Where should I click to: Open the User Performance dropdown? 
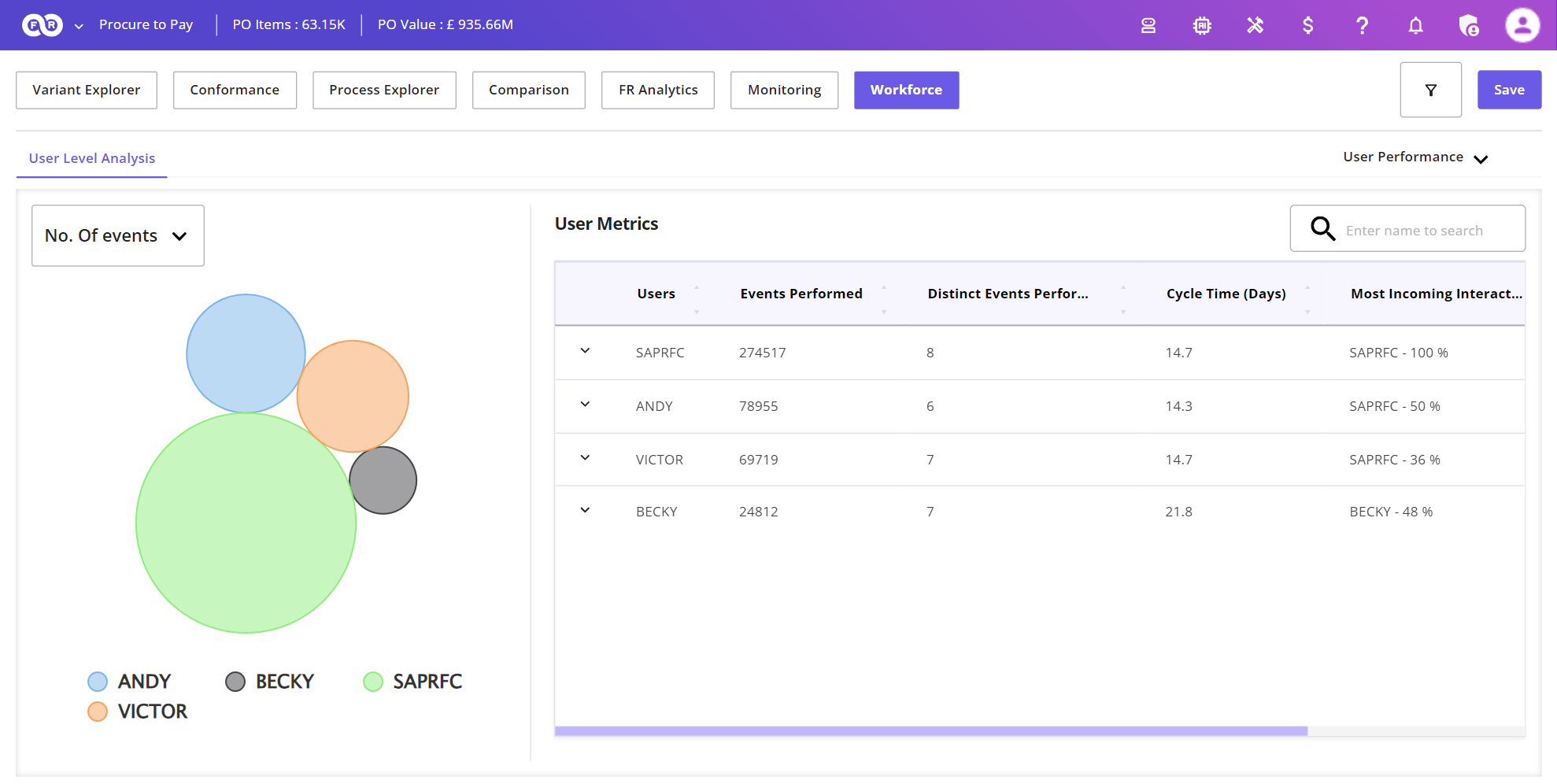(x=1415, y=157)
